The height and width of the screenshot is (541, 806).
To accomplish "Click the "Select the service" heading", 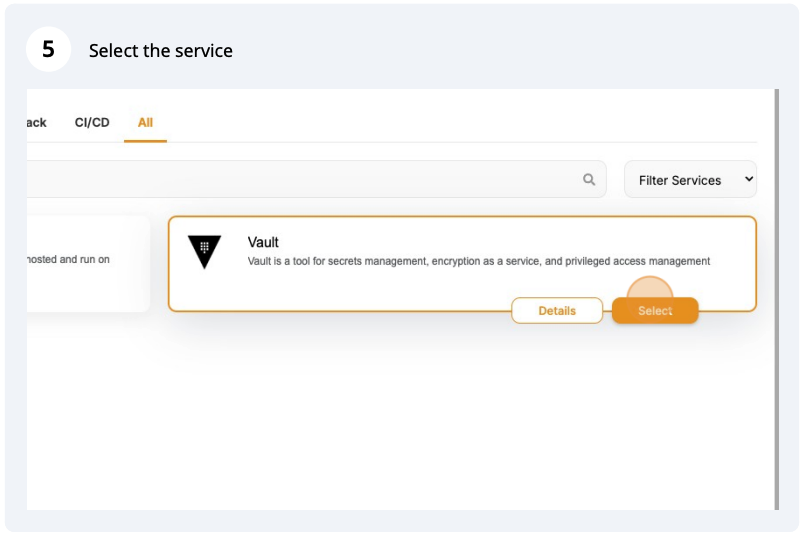I will pyautogui.click(x=160, y=51).
